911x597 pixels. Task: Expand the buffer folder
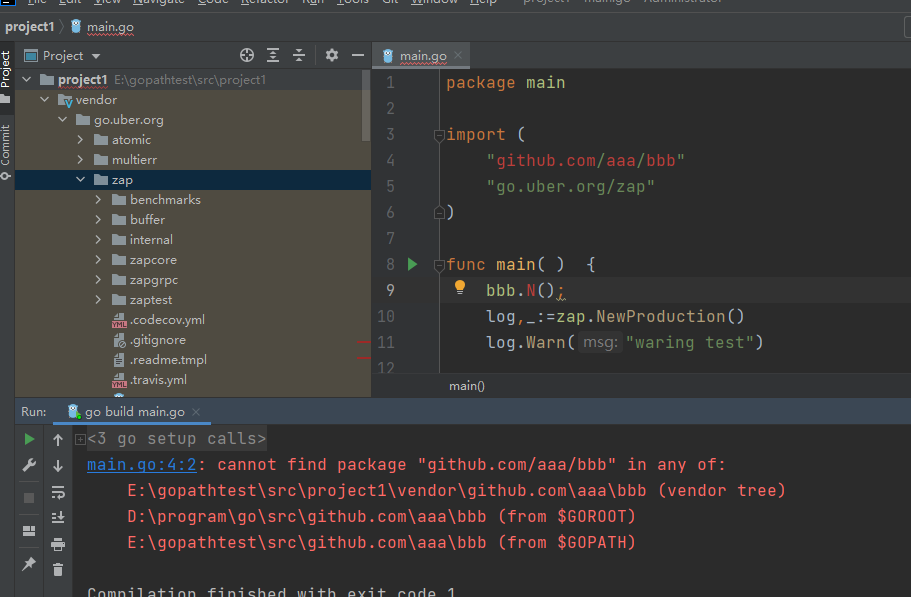98,220
